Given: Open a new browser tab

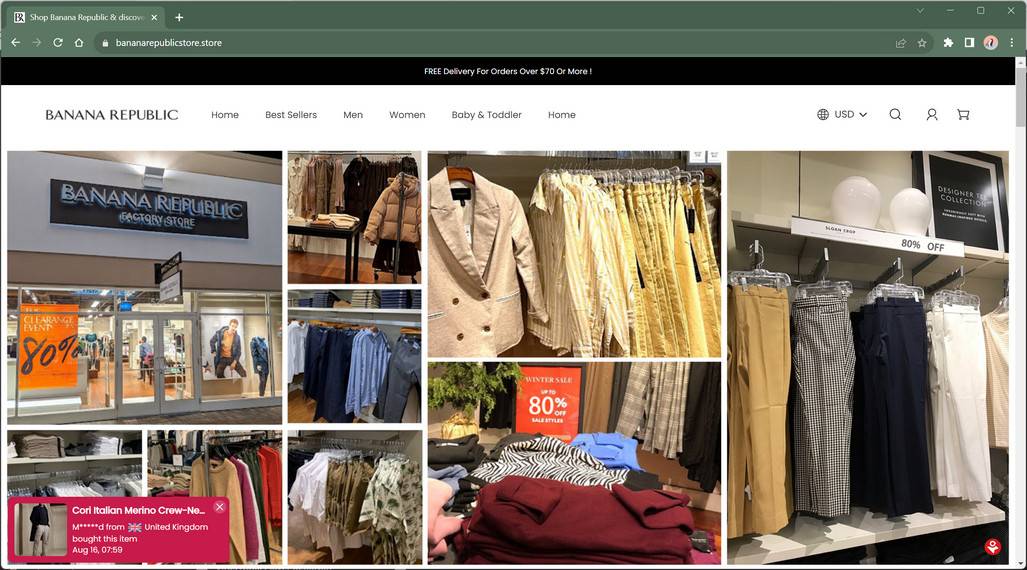Looking at the screenshot, I should [179, 18].
